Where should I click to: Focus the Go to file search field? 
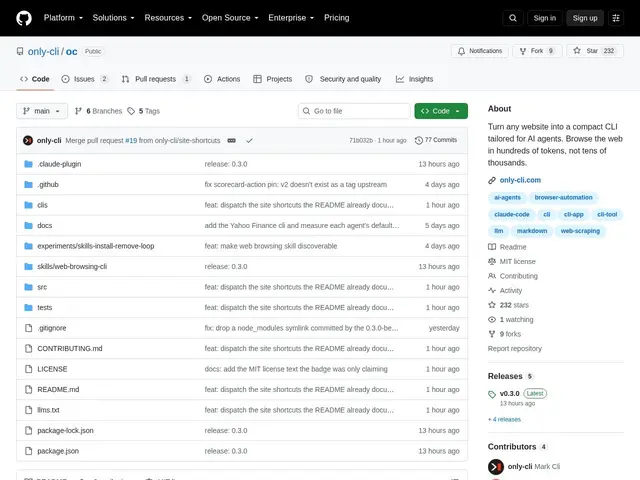(x=354, y=111)
